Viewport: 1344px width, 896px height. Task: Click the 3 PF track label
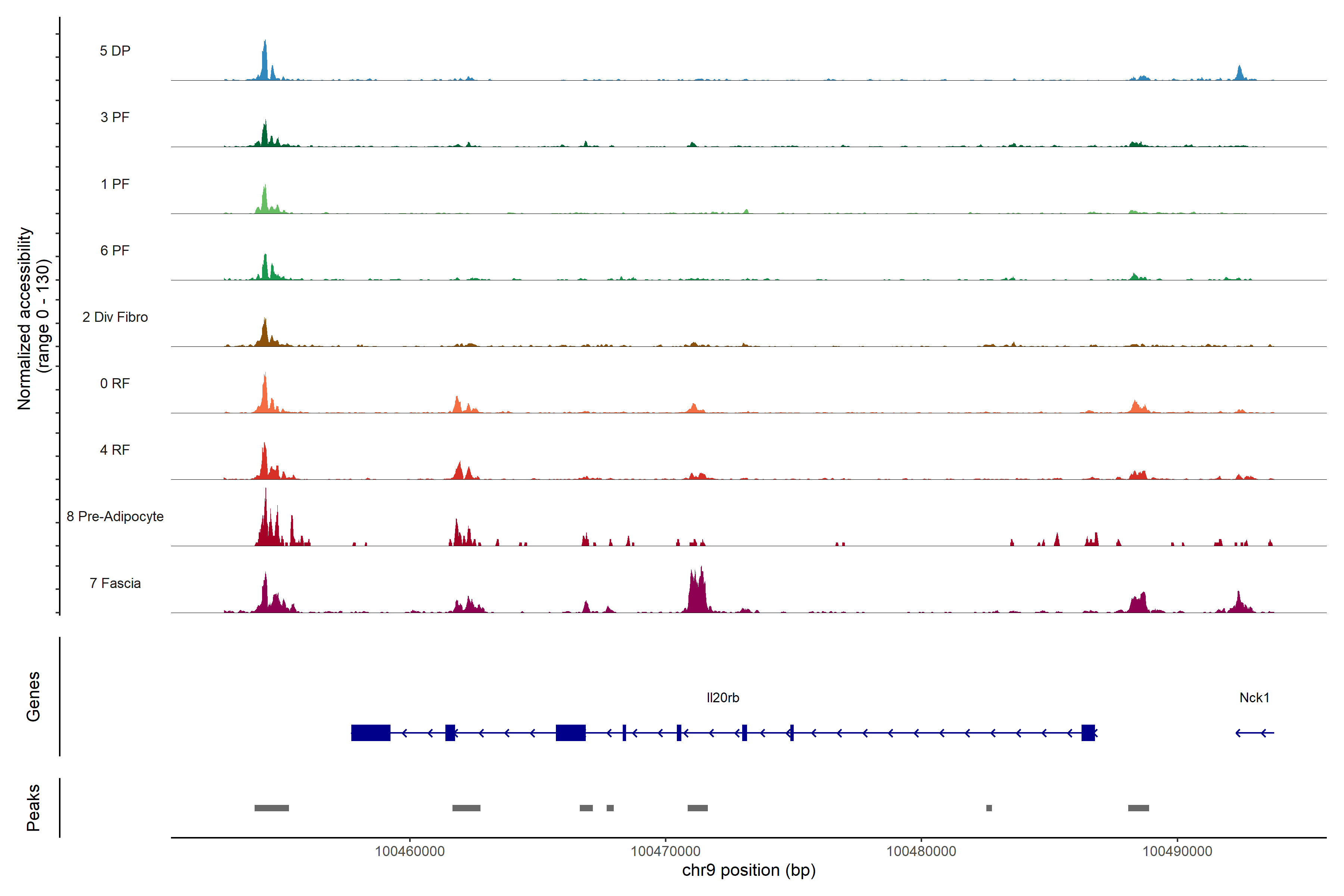[x=115, y=117]
